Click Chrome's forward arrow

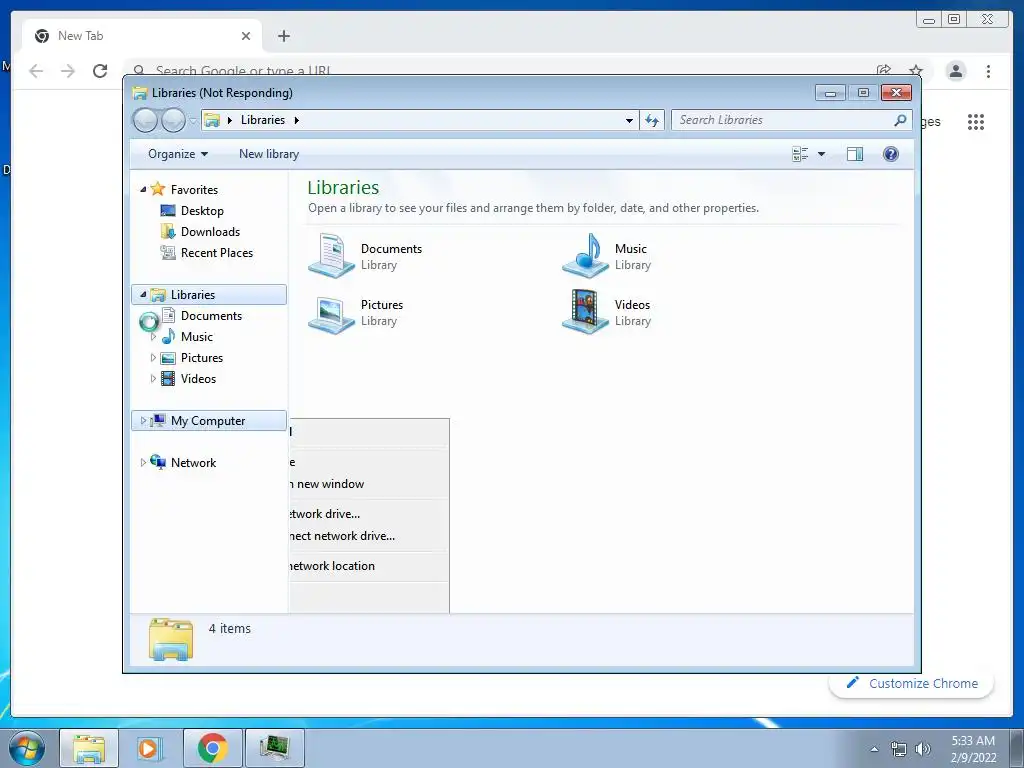[68, 71]
